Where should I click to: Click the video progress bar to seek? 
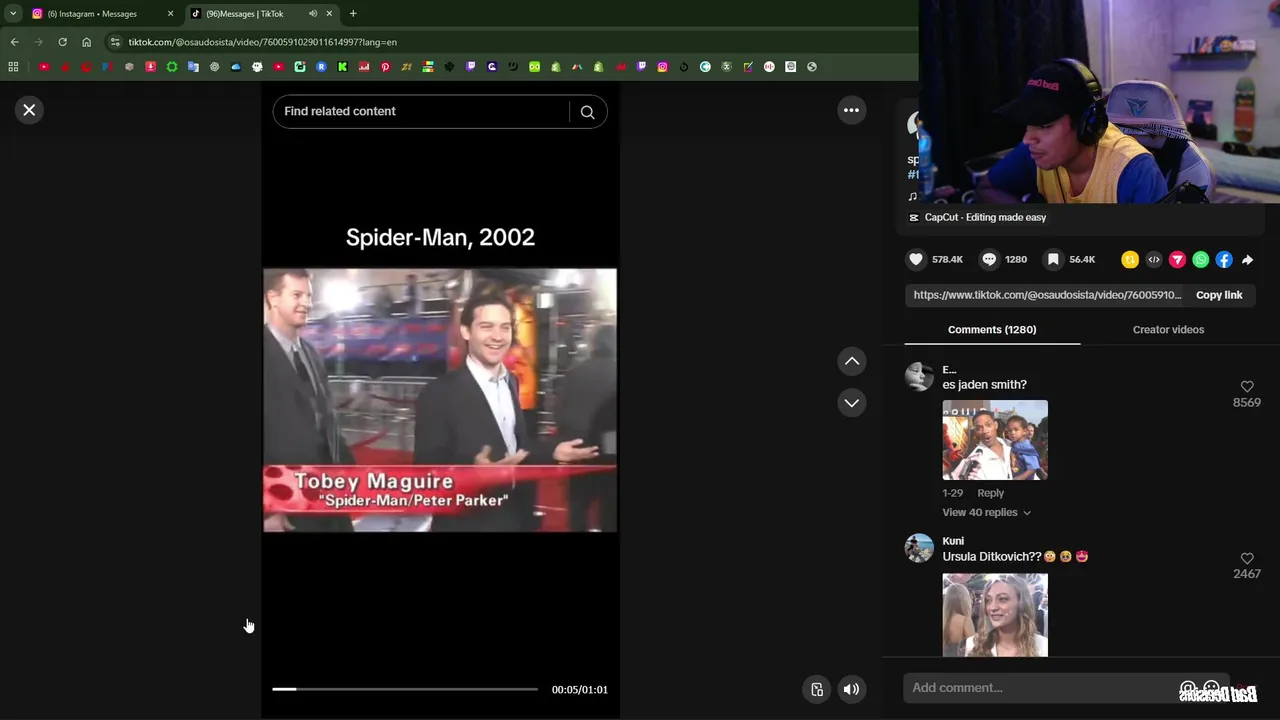405,689
